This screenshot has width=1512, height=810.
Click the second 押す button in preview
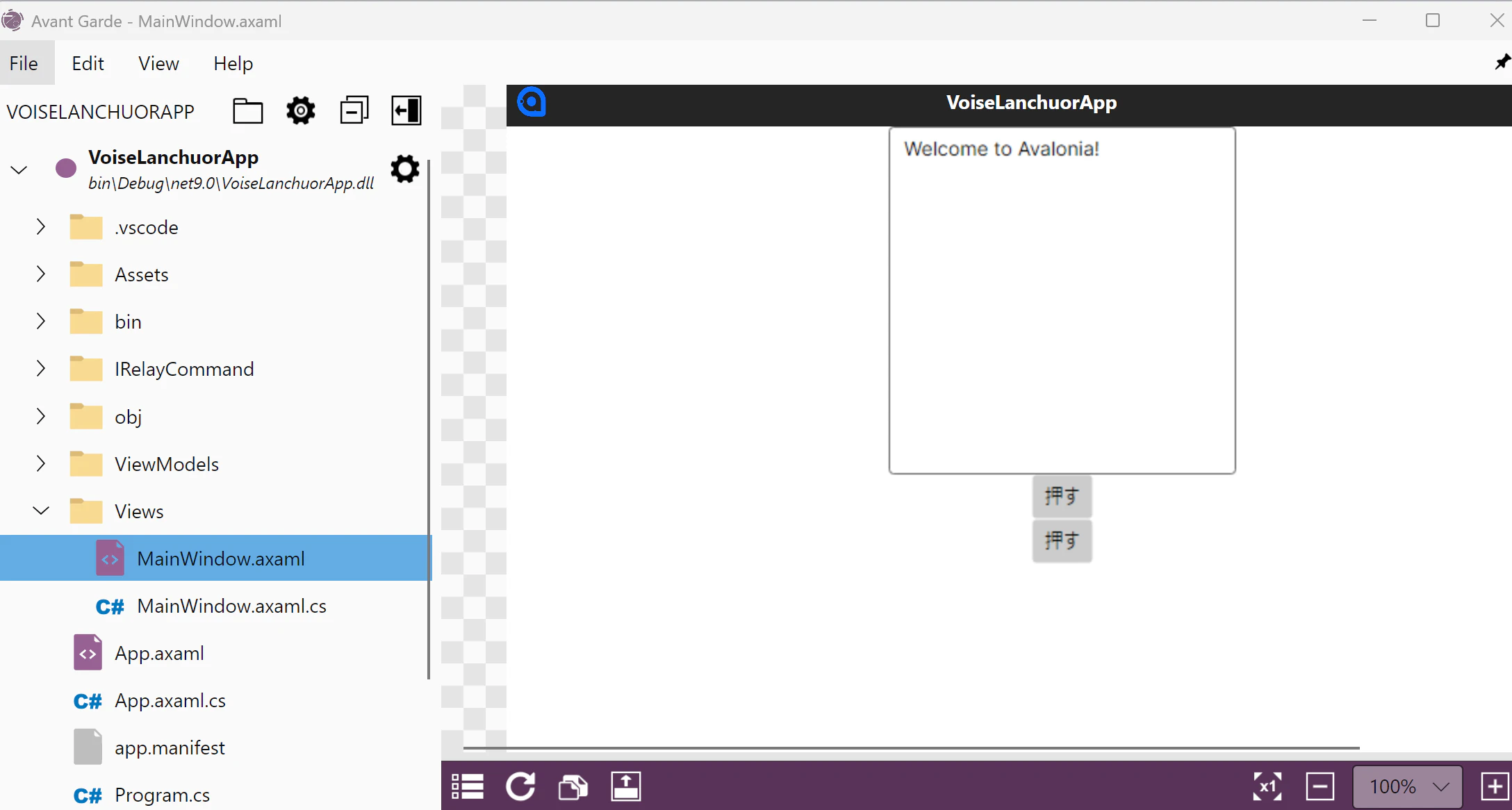[1062, 540]
